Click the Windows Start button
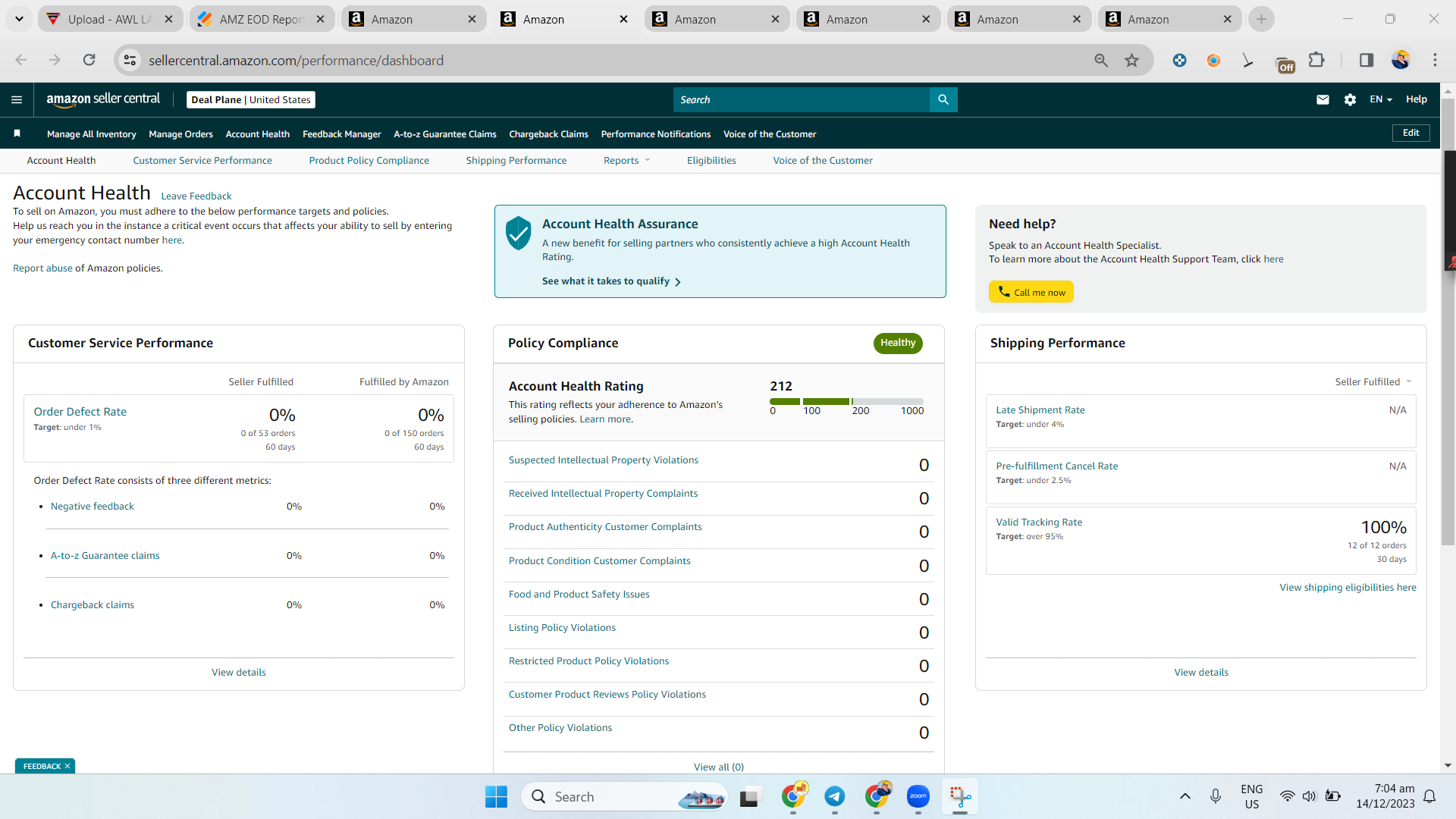Image resolution: width=1456 pixels, height=819 pixels. 496,796
